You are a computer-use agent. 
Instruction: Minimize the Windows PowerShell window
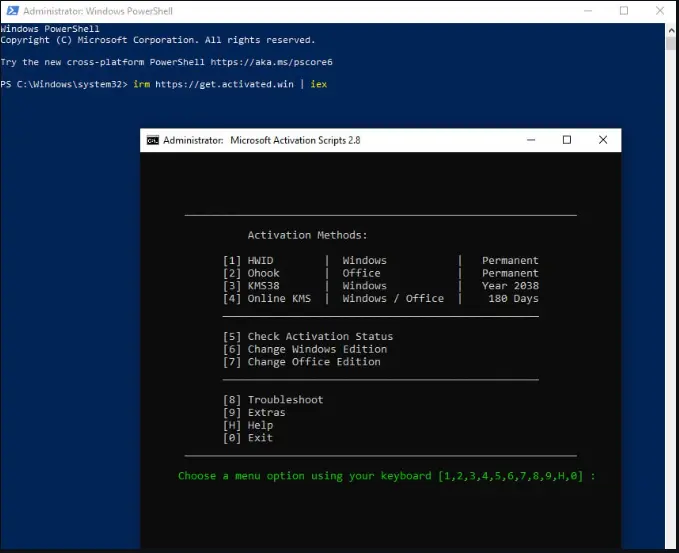point(588,11)
